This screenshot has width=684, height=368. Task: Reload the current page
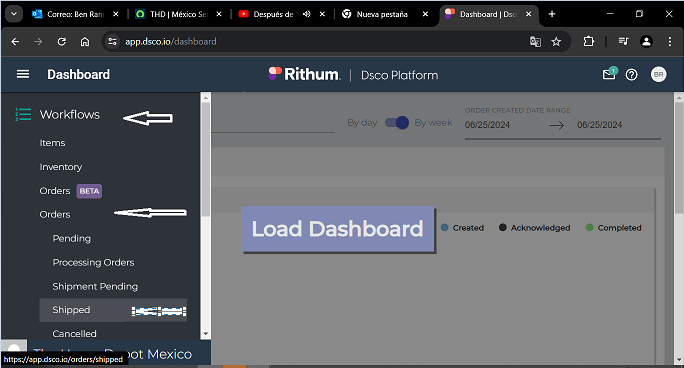point(62,42)
